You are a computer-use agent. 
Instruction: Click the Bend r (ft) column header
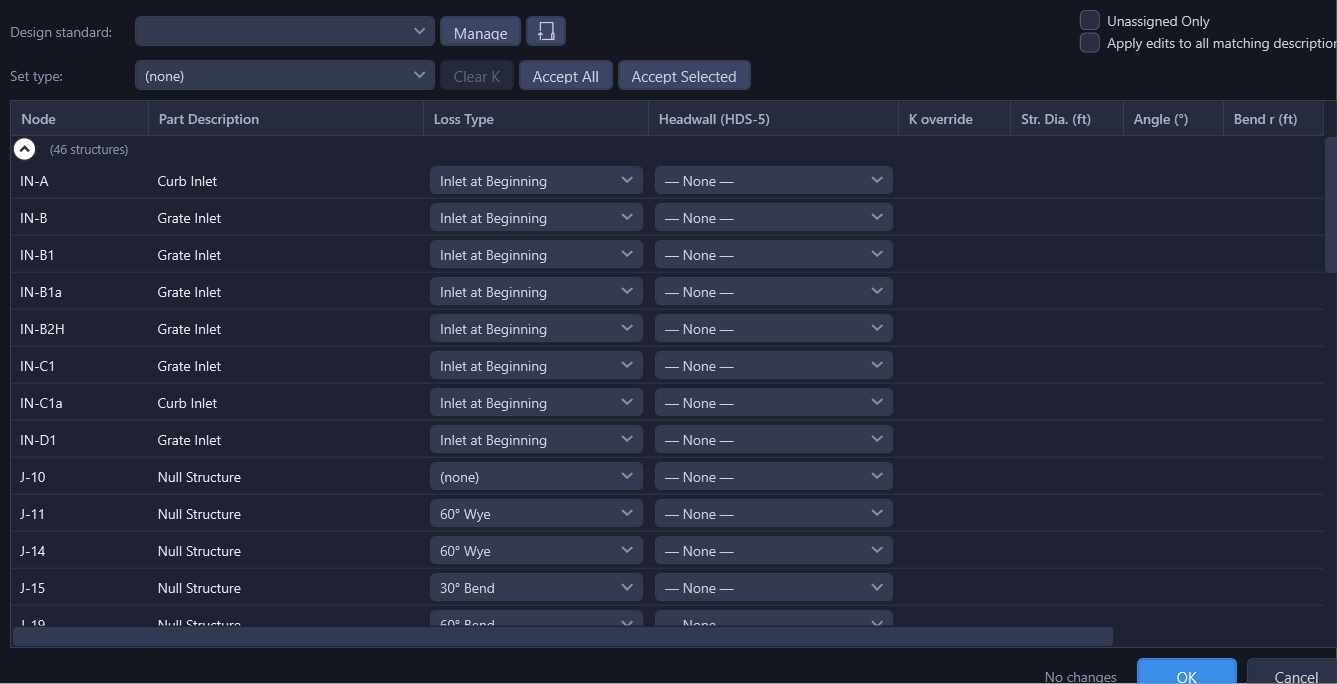coord(1273,119)
